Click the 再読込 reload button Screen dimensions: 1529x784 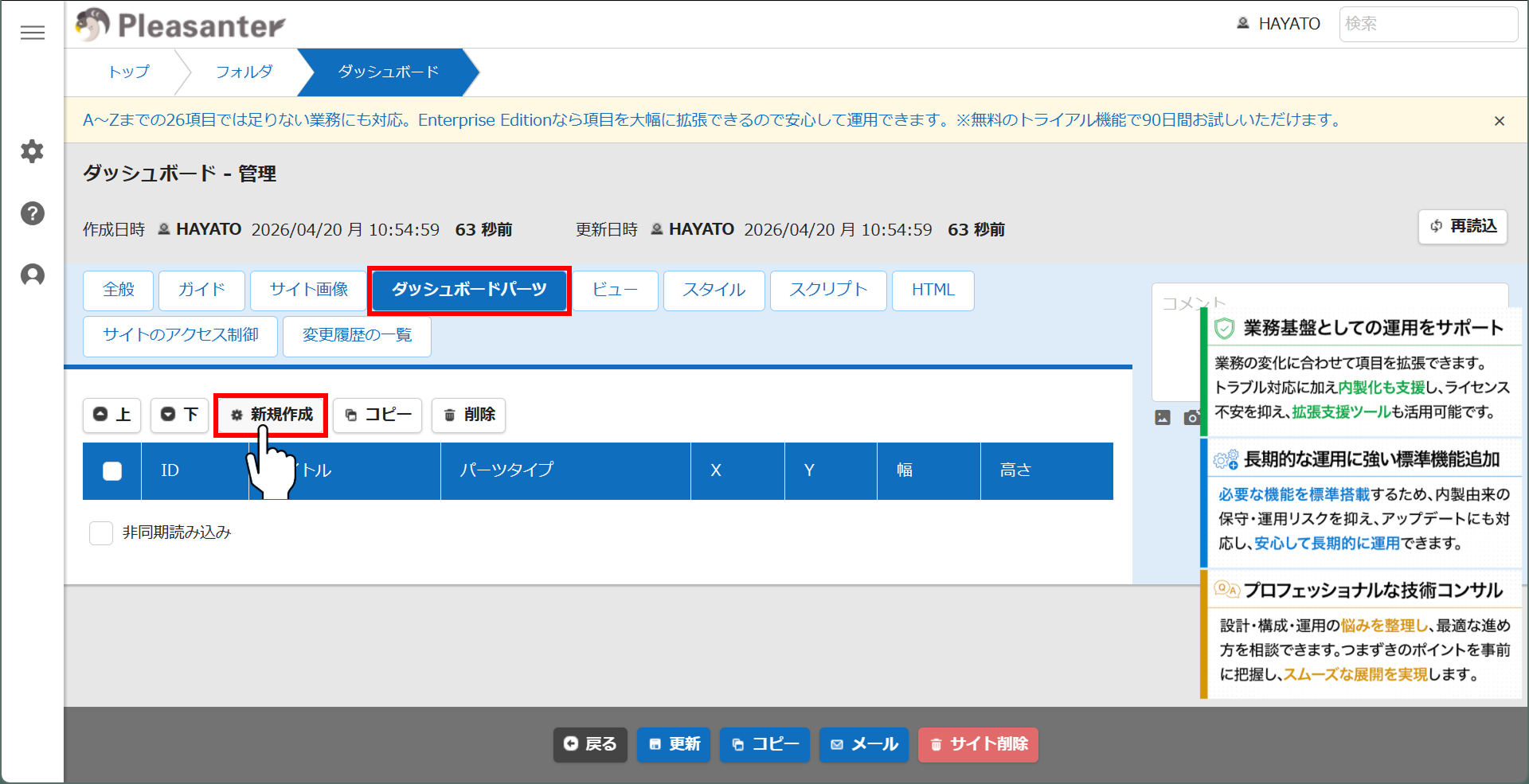pos(1463,227)
